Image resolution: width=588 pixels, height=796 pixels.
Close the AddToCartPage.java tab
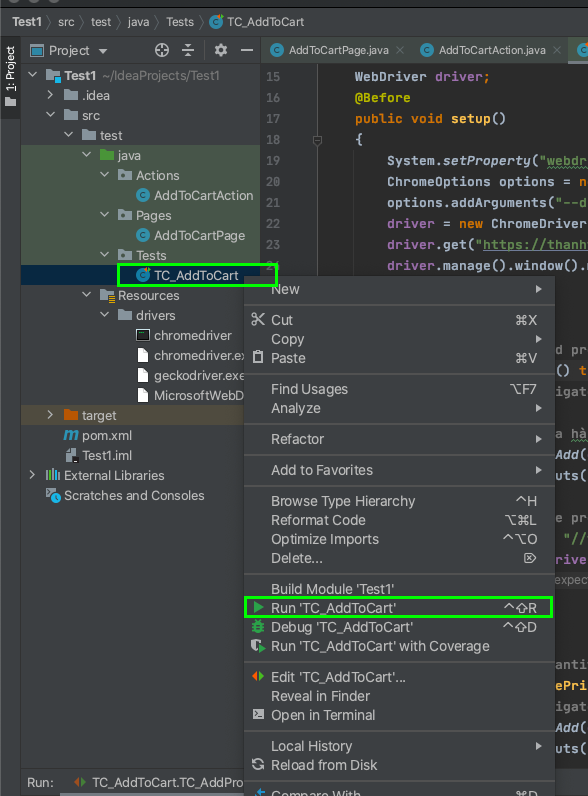coord(400,50)
